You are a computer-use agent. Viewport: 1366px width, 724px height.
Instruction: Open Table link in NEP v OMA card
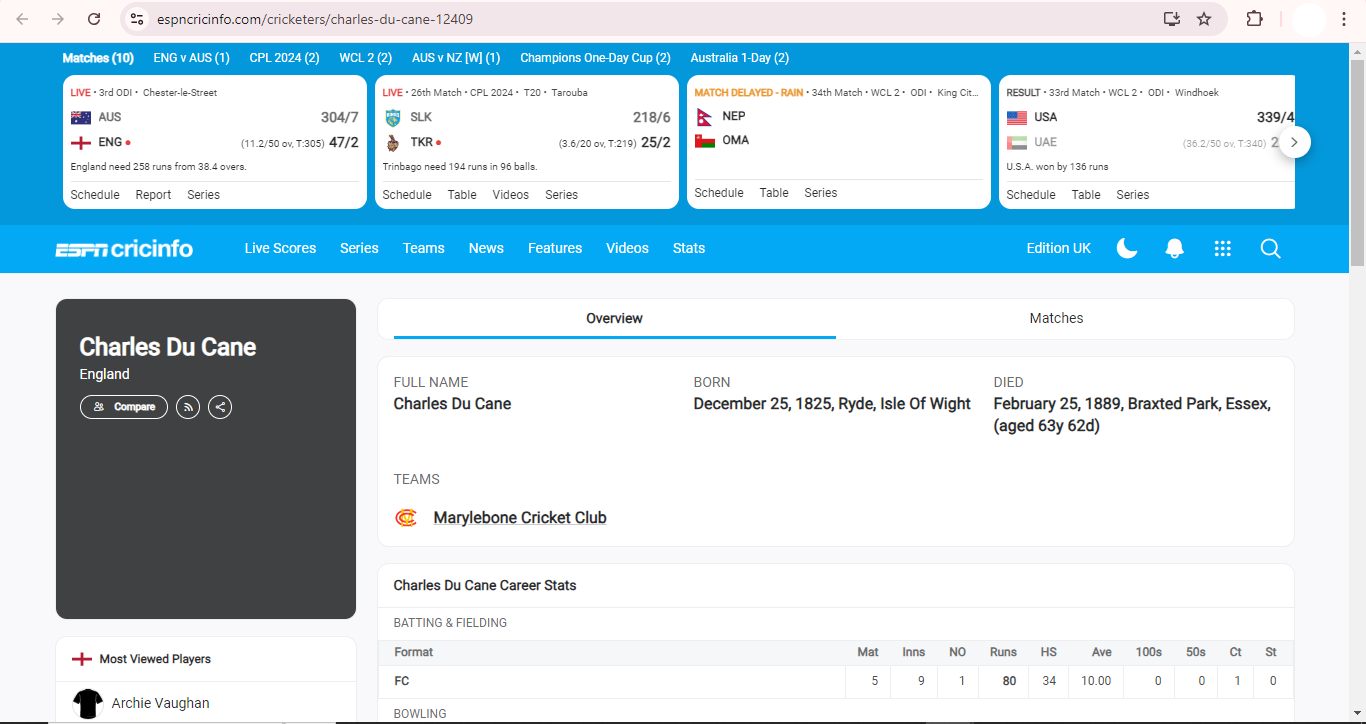pos(774,193)
